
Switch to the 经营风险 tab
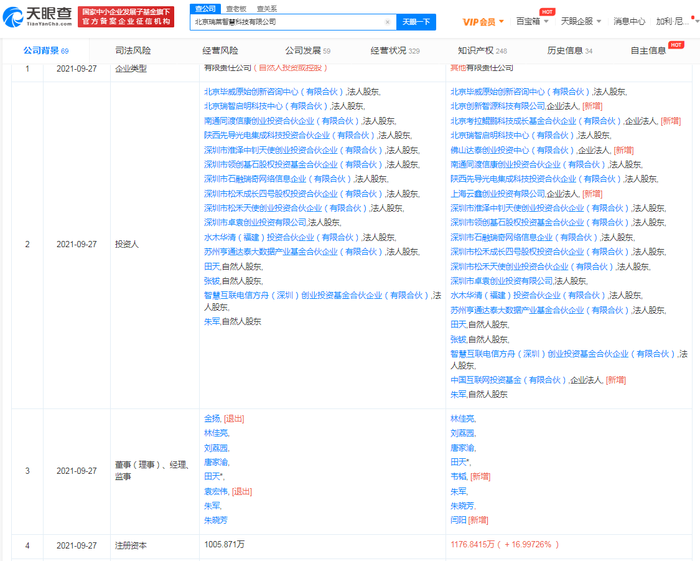pyautogui.click(x=220, y=50)
